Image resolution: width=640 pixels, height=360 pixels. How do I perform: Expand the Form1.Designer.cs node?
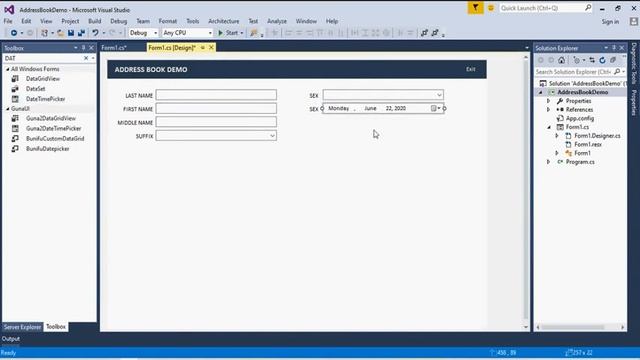point(557,136)
